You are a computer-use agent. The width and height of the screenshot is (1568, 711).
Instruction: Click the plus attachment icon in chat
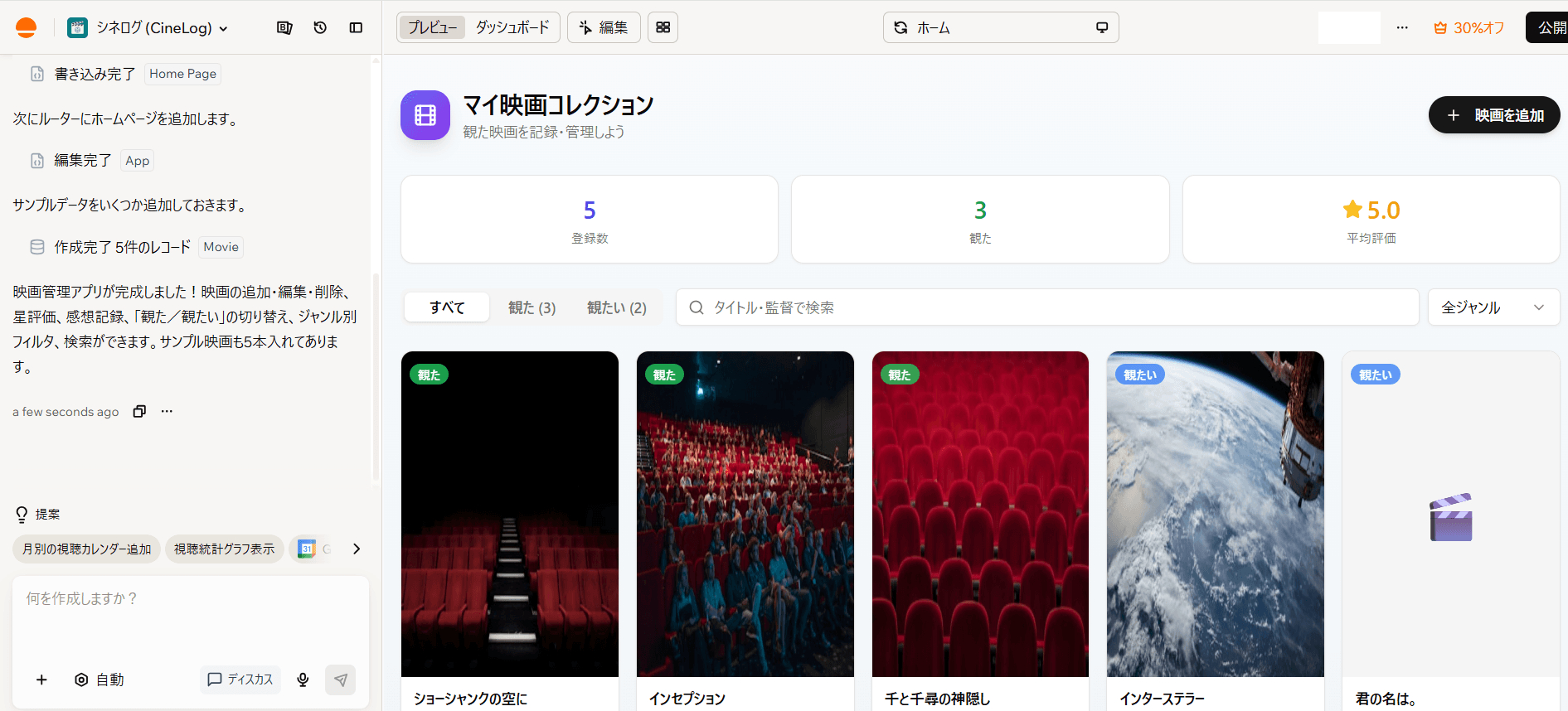click(41, 680)
